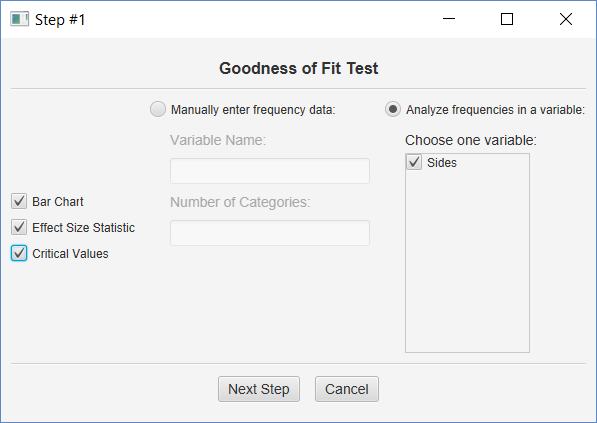Maximize the Step #1 dialog window
597x423 pixels.
[x=507, y=19]
